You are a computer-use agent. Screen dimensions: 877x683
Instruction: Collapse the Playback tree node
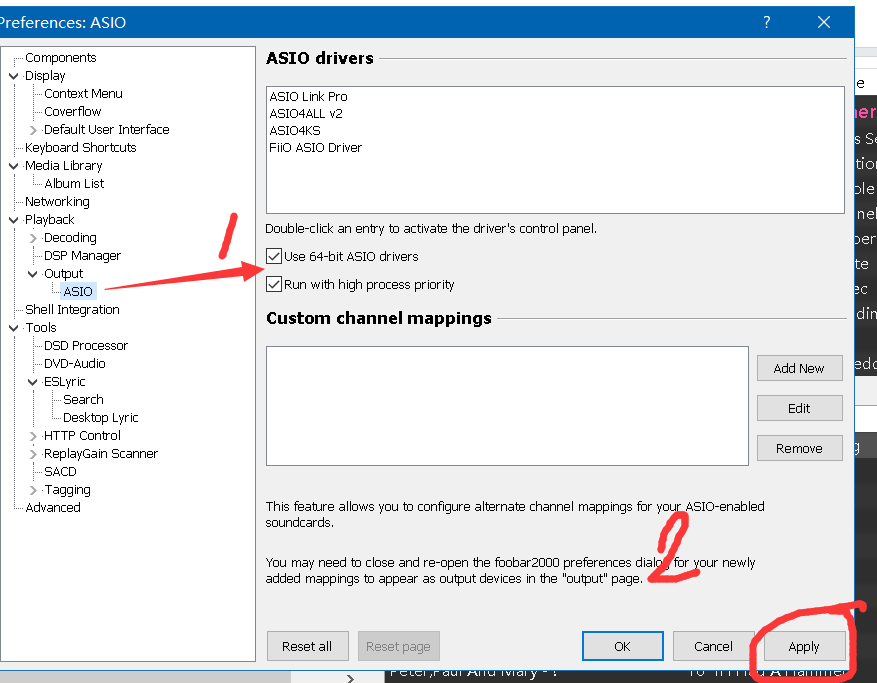tap(14, 220)
